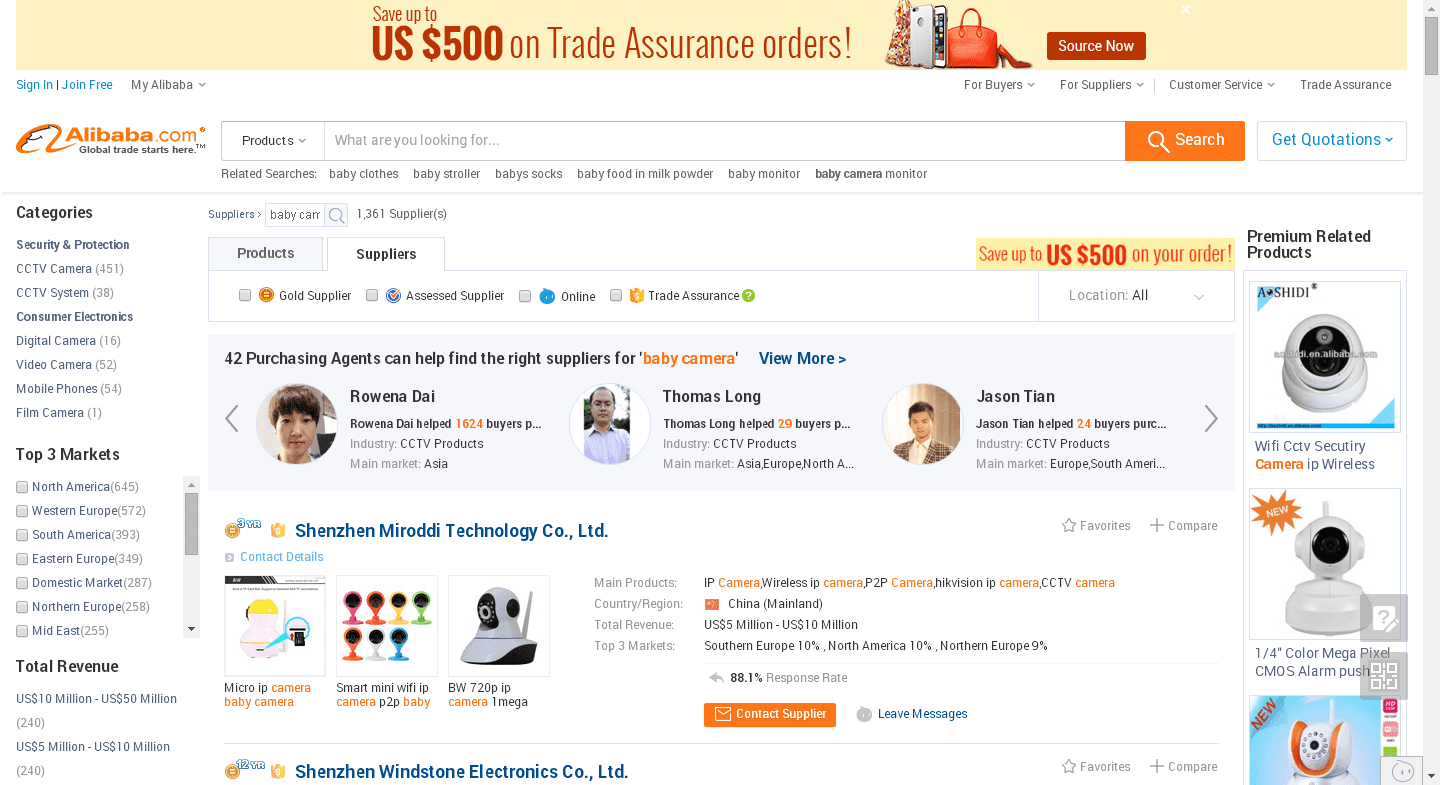
Task: Click the Trade Assurance help question icon
Action: pyautogui.click(x=749, y=296)
